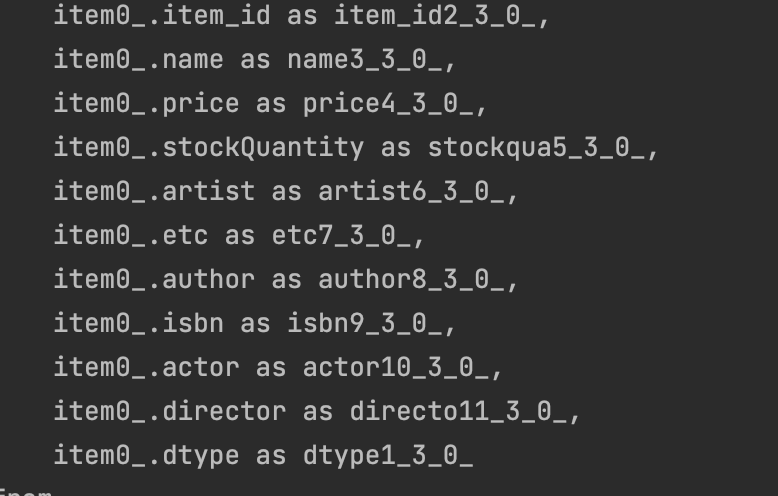Click the item0_.artist column text
The image size is (778, 496).
tap(154, 191)
